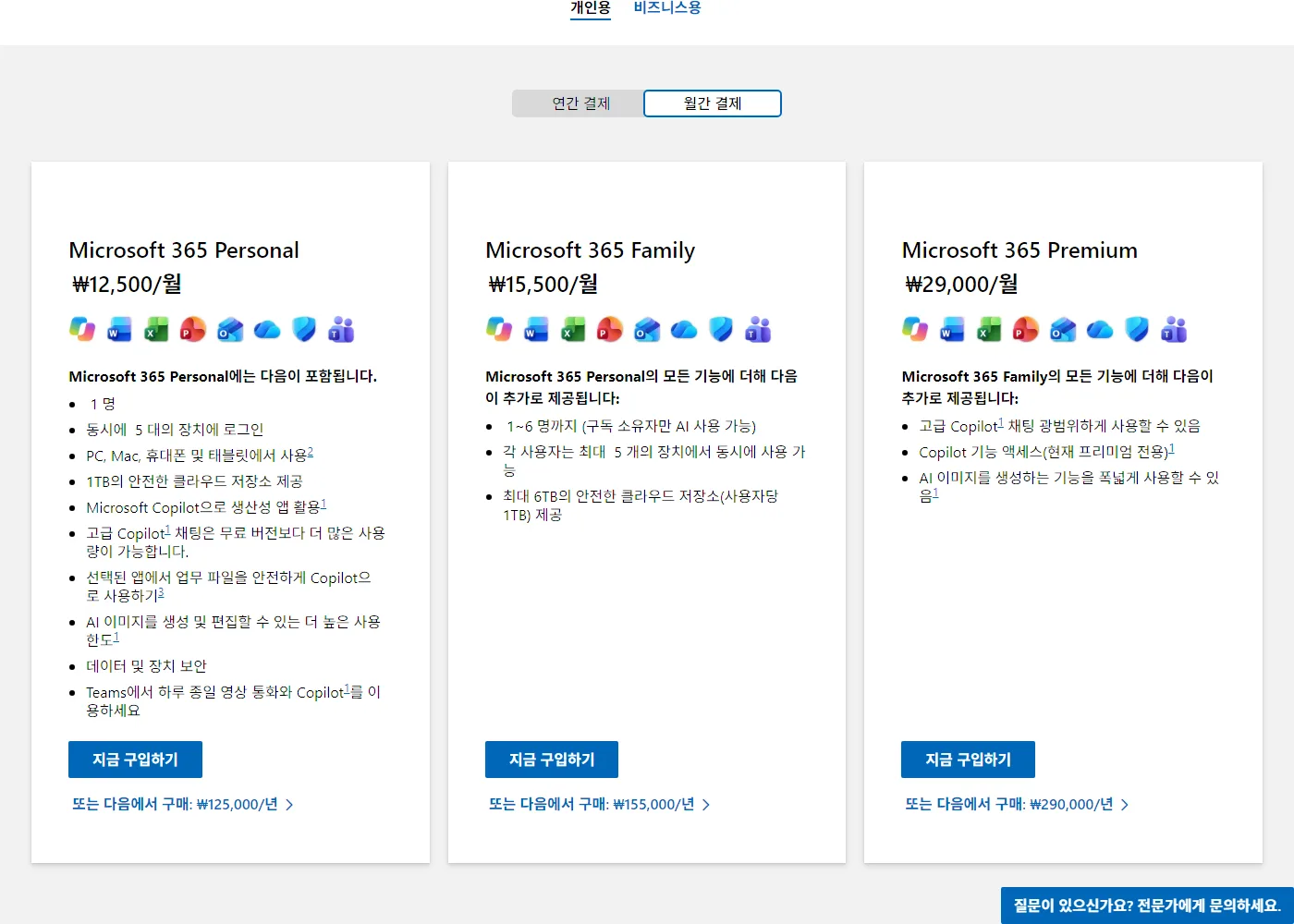The image size is (1294, 924).
Task: Click the Defender shield icon in the Personal plan
Action: click(304, 329)
